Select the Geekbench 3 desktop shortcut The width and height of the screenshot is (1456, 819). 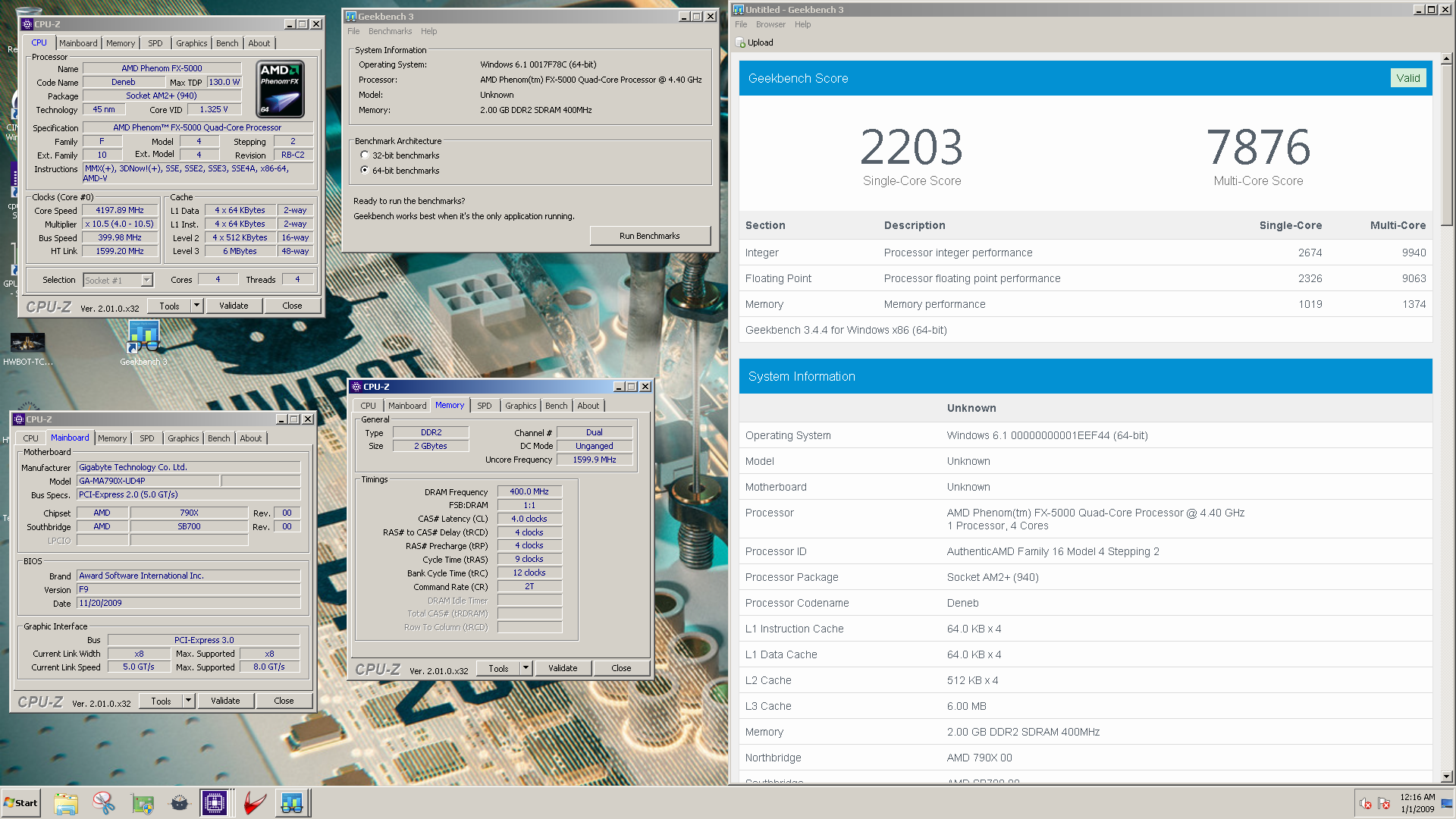143,344
